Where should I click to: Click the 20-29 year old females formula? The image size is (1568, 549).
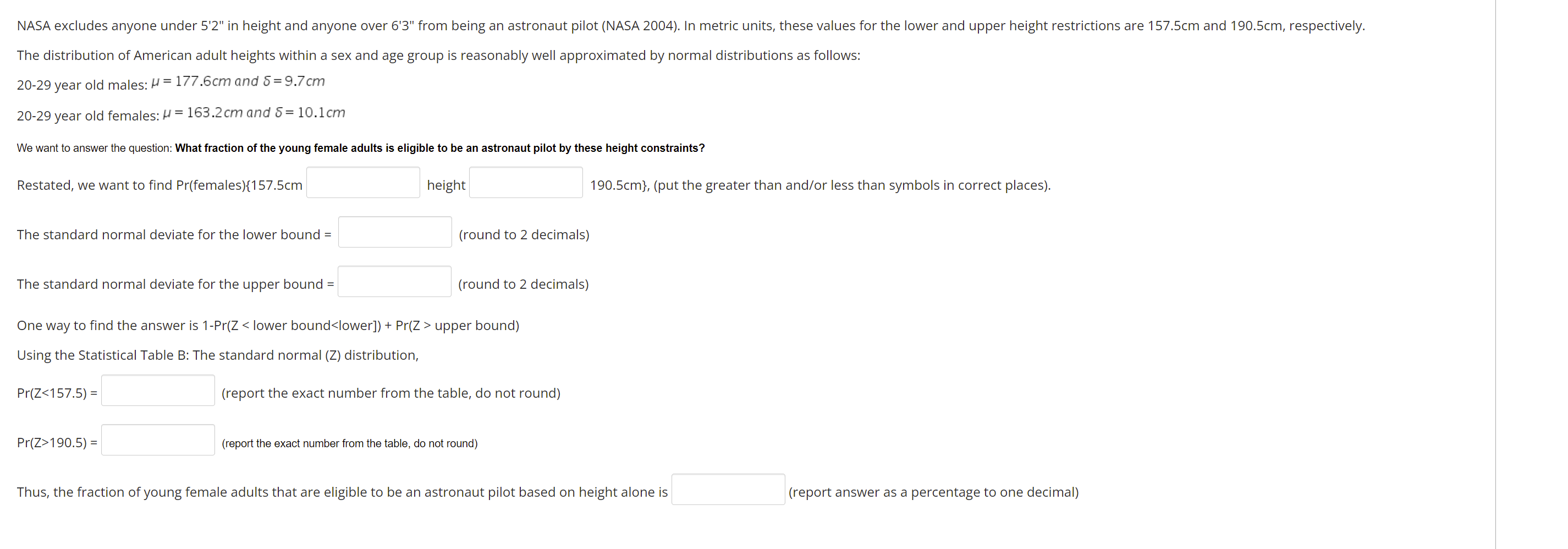(x=254, y=113)
